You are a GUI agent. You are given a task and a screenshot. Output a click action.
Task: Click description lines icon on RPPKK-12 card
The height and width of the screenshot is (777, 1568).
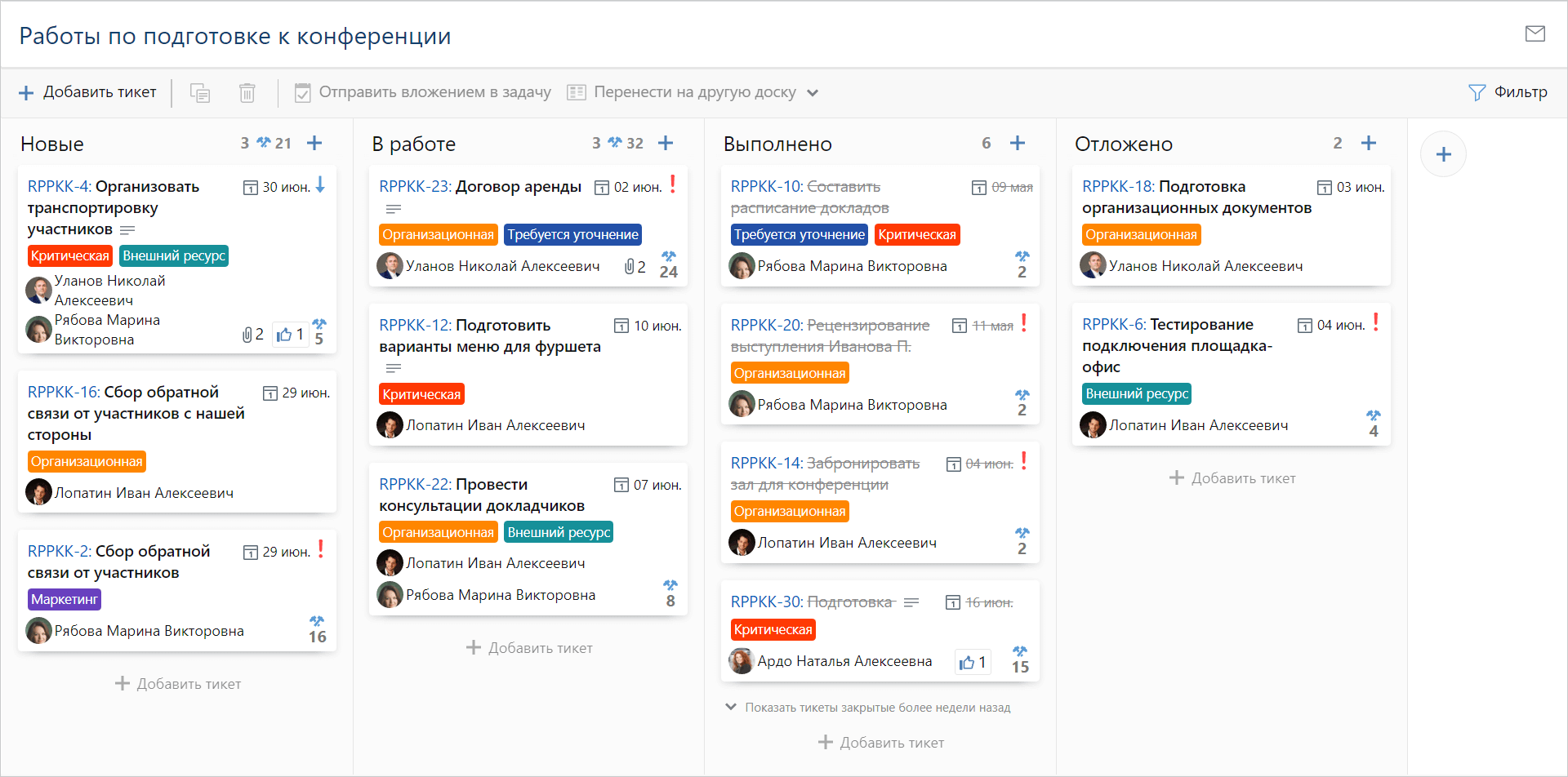394,368
